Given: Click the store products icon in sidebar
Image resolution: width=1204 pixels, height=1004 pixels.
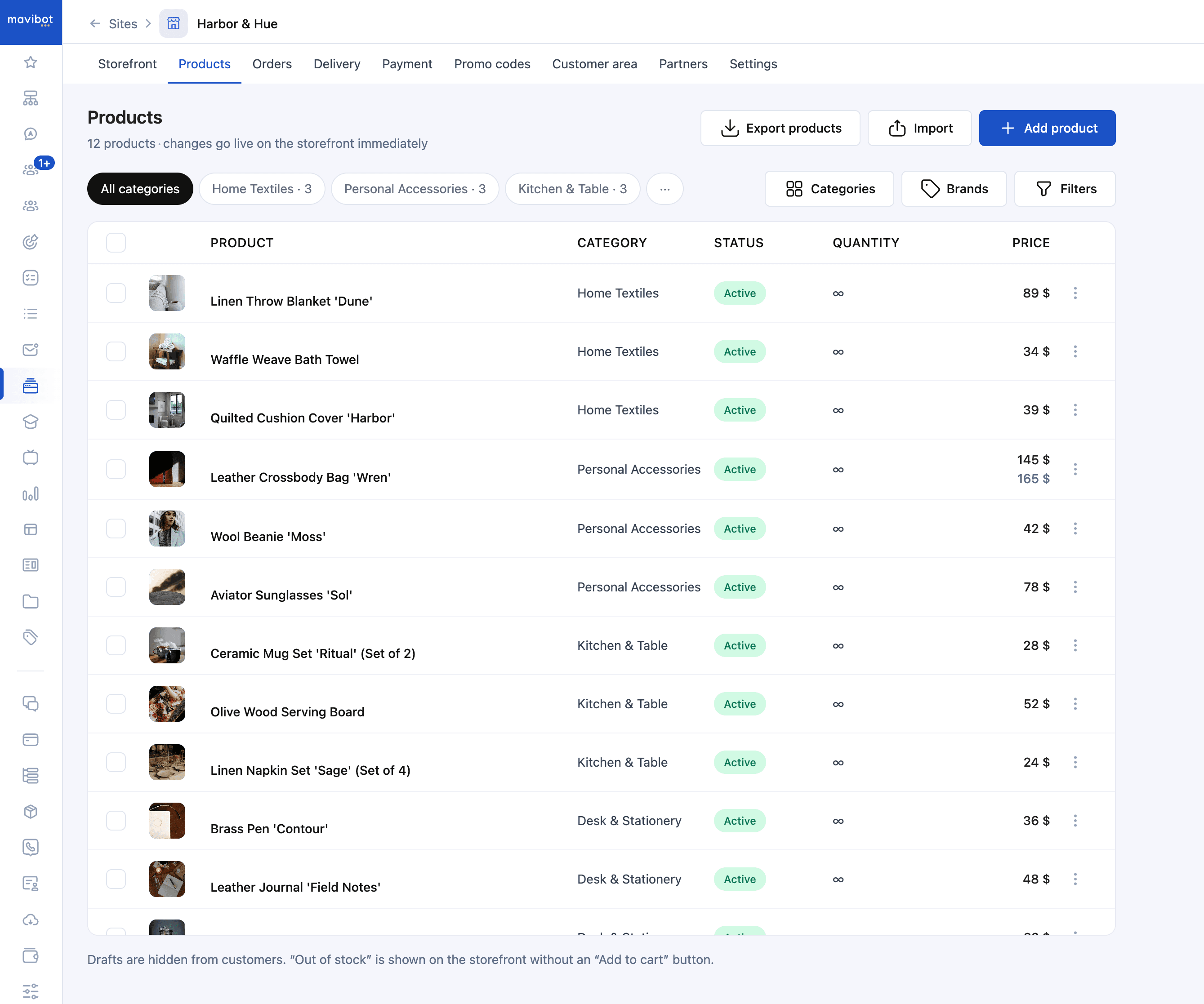Looking at the screenshot, I should [31, 386].
